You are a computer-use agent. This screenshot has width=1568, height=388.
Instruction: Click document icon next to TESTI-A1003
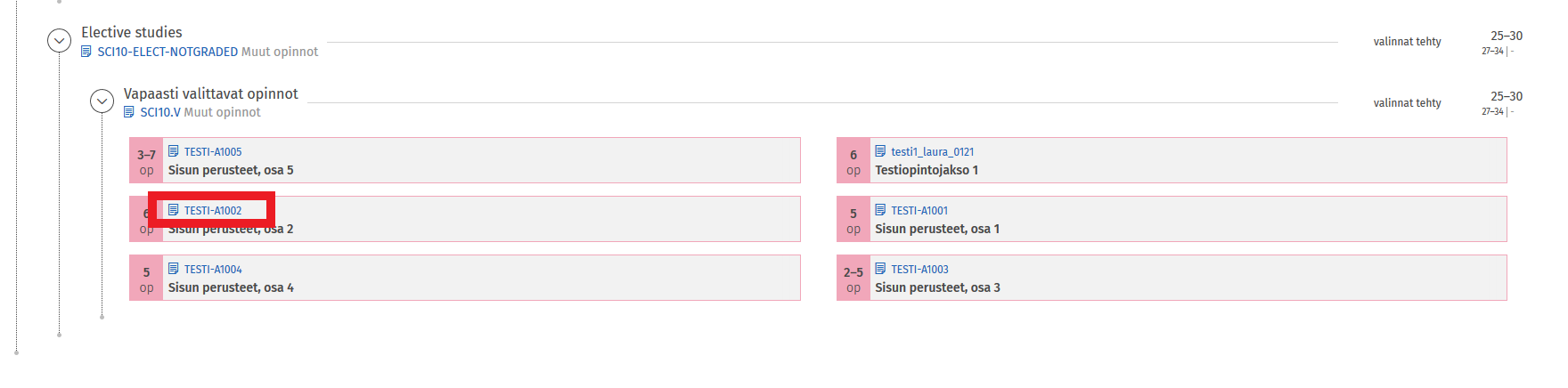click(x=880, y=269)
